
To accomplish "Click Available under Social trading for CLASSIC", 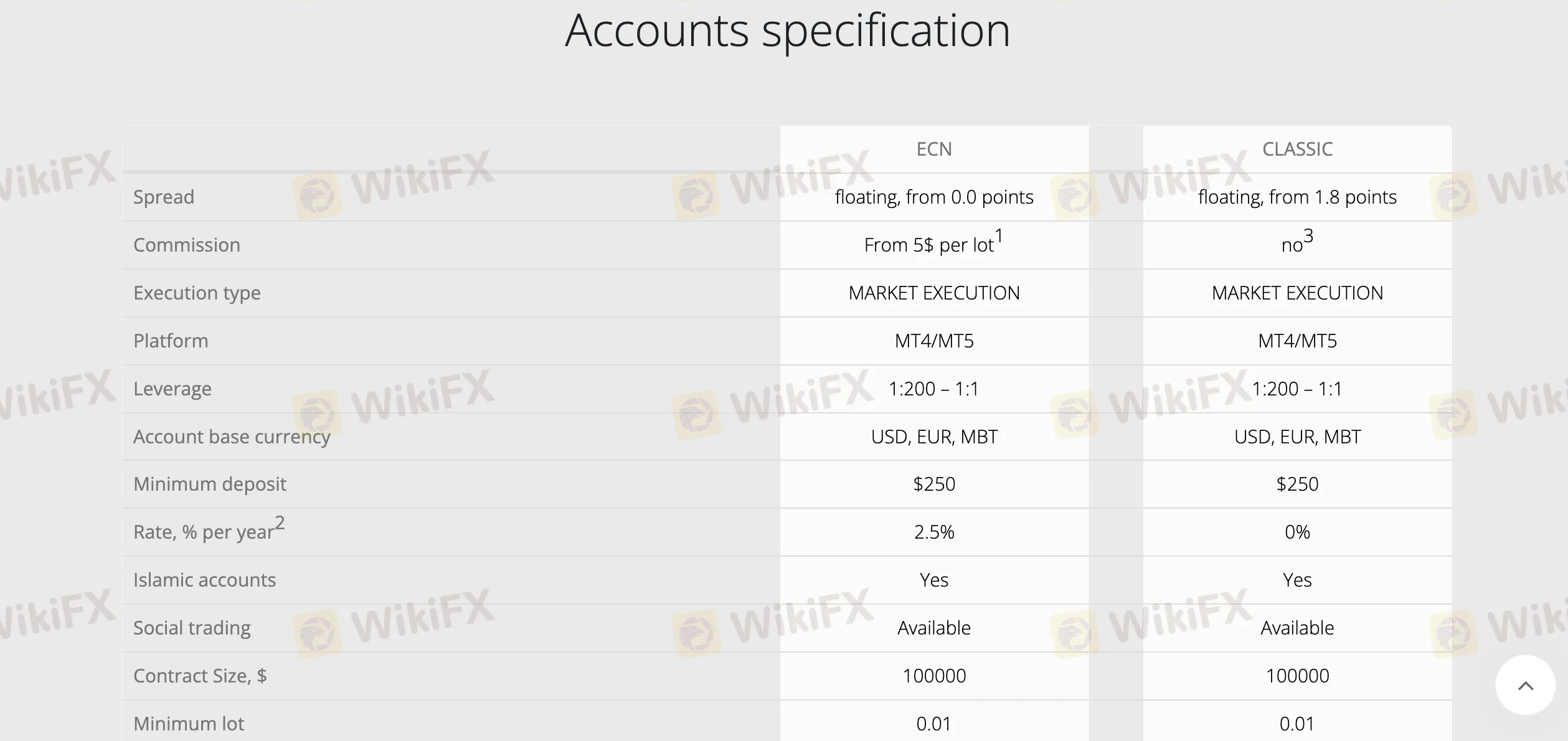I will click(x=1297, y=628).
